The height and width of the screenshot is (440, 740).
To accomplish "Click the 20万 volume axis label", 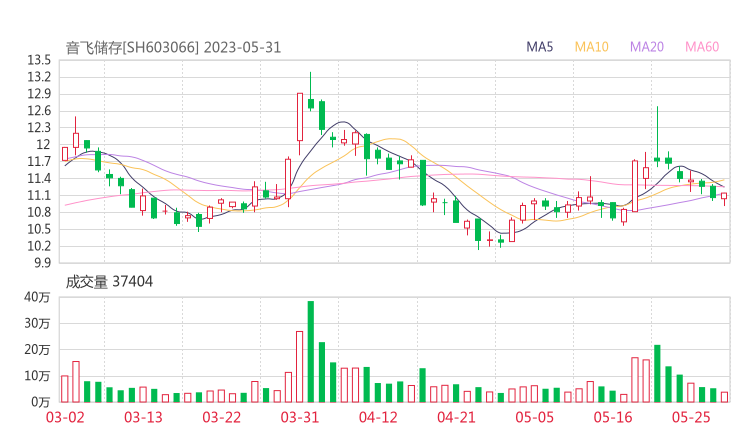I will [x=37, y=350].
